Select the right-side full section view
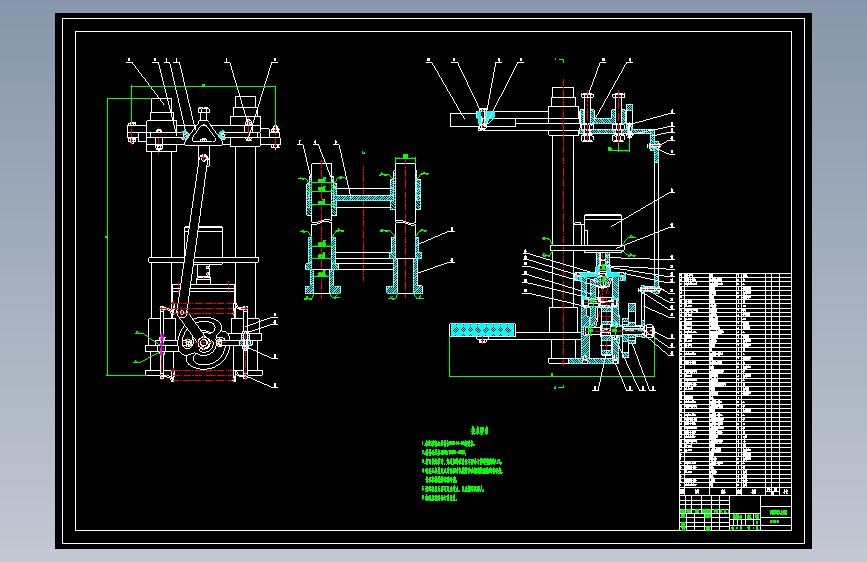 click(561, 224)
